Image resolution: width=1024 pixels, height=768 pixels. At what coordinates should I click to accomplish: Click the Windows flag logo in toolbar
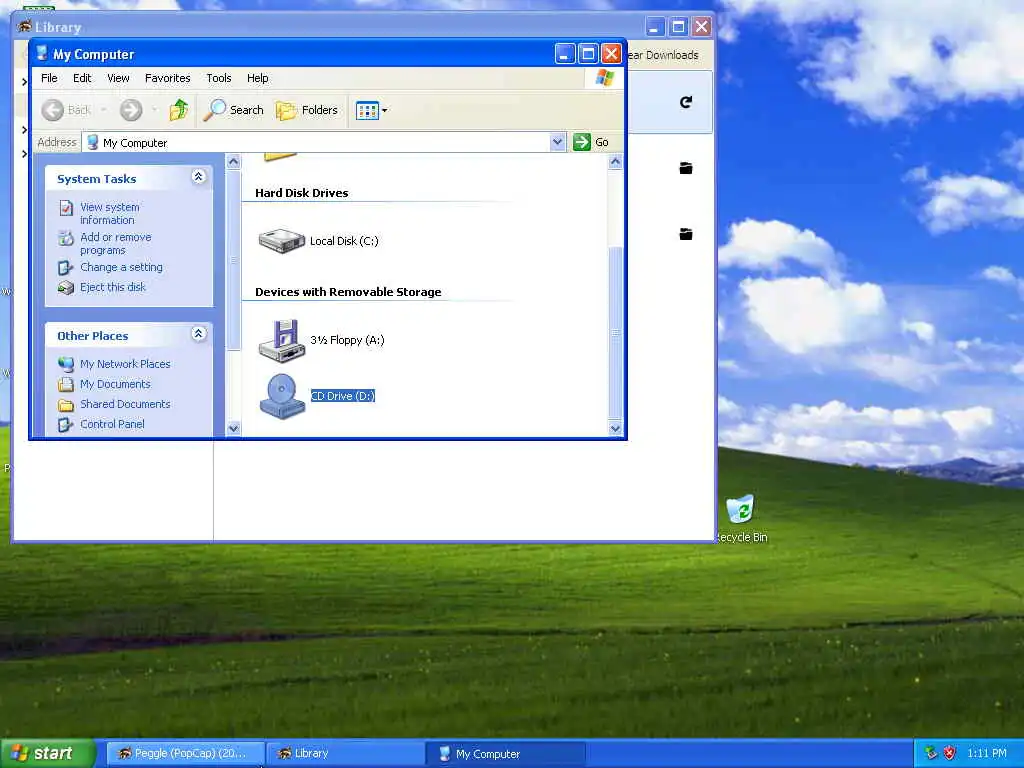point(605,78)
